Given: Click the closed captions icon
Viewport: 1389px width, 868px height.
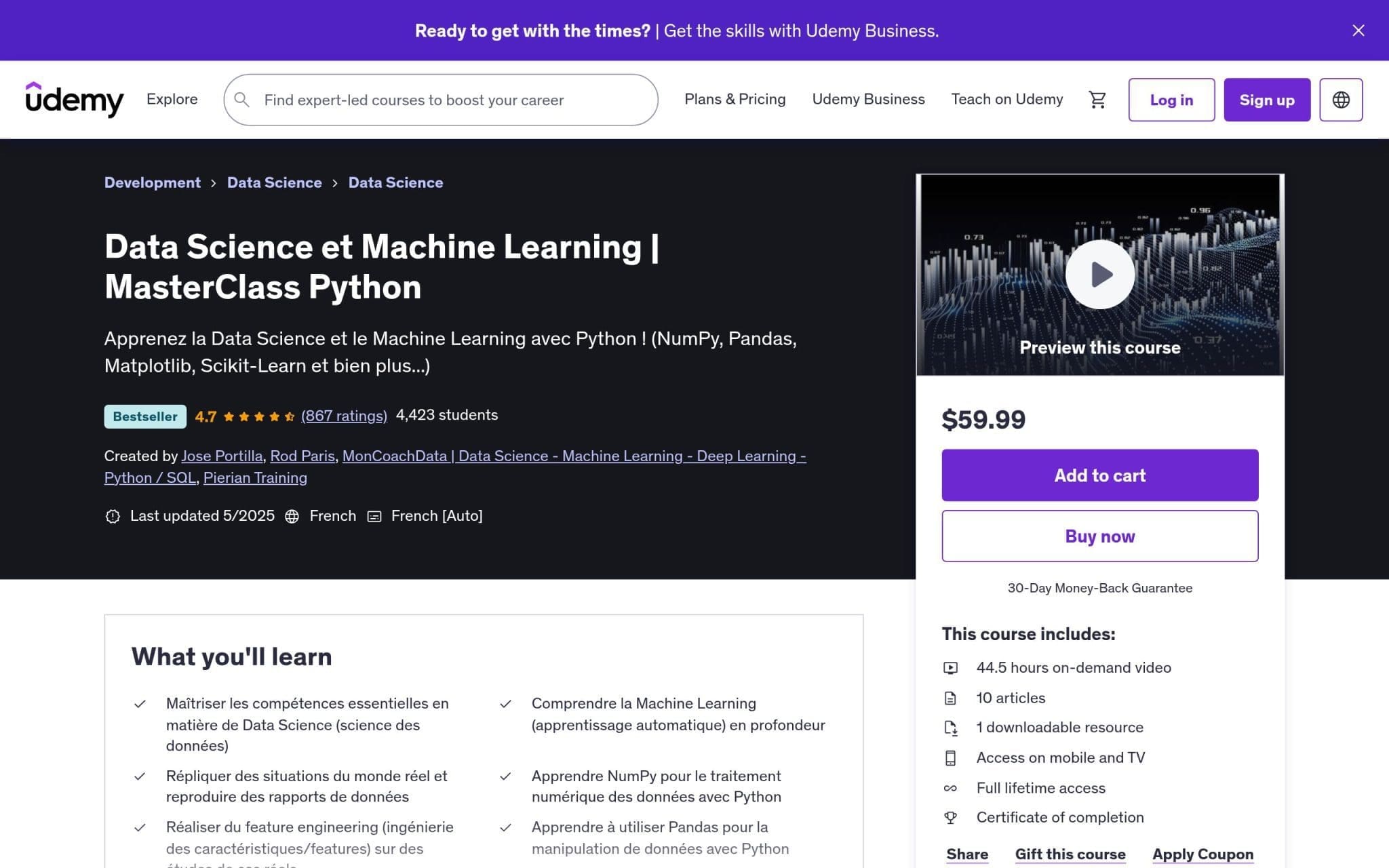Looking at the screenshot, I should click(374, 516).
